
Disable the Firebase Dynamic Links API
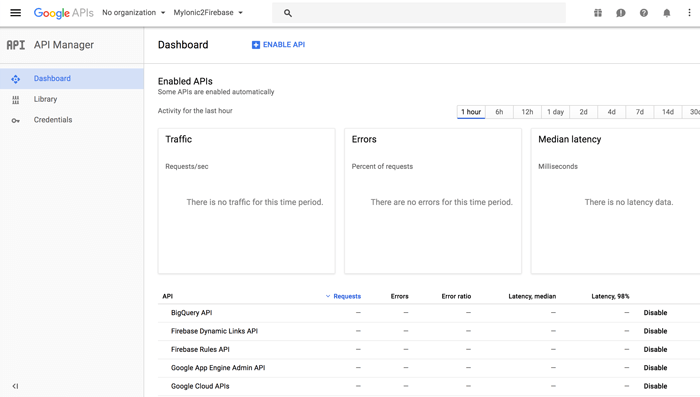(x=655, y=331)
